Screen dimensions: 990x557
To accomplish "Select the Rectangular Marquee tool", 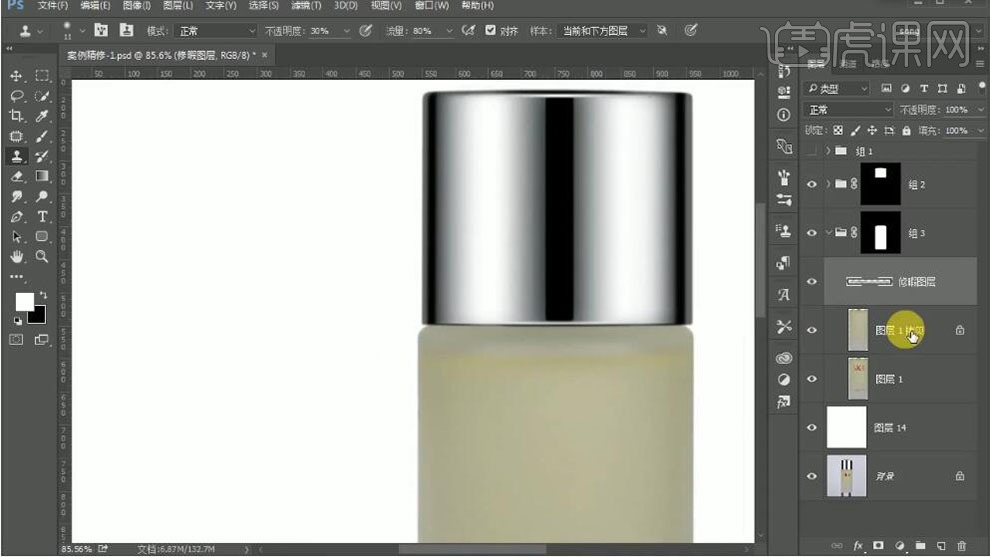I will [42, 76].
